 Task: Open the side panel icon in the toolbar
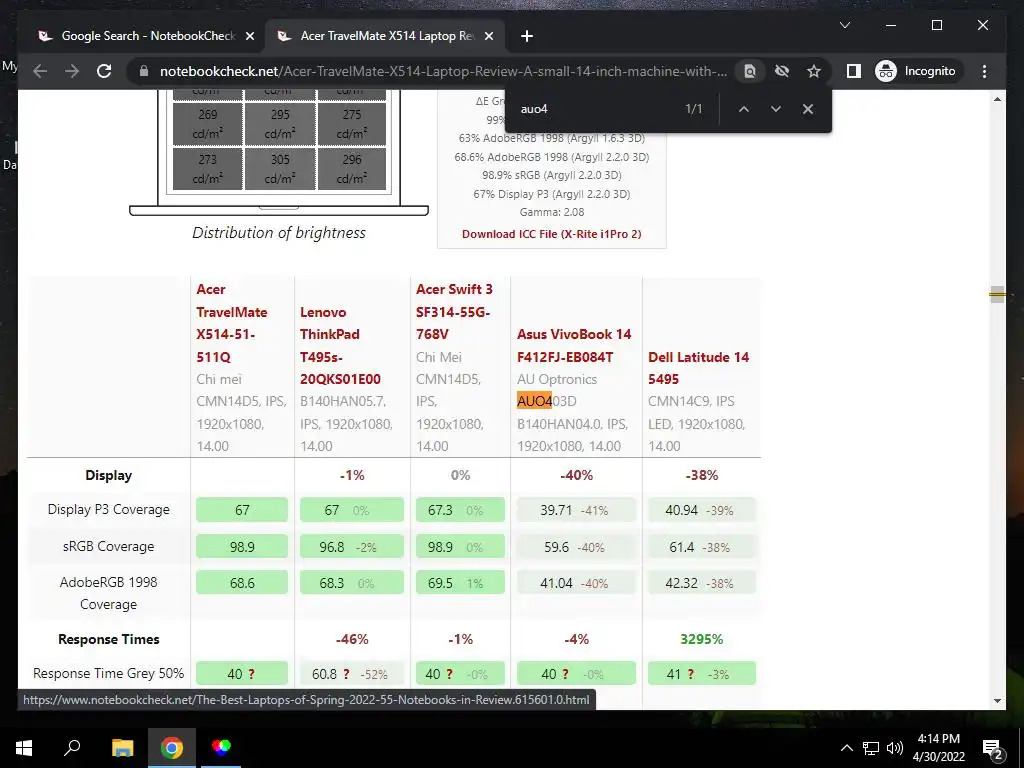click(x=854, y=71)
